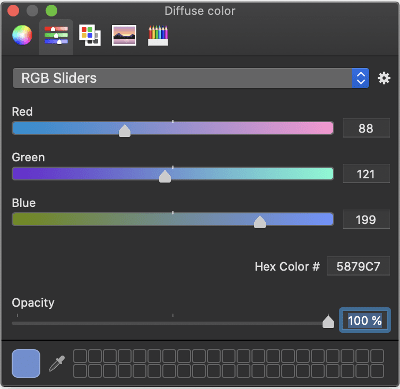Select the Blue value field showing 199
Image resolution: width=400 pixels, height=389 pixels.
(366, 220)
